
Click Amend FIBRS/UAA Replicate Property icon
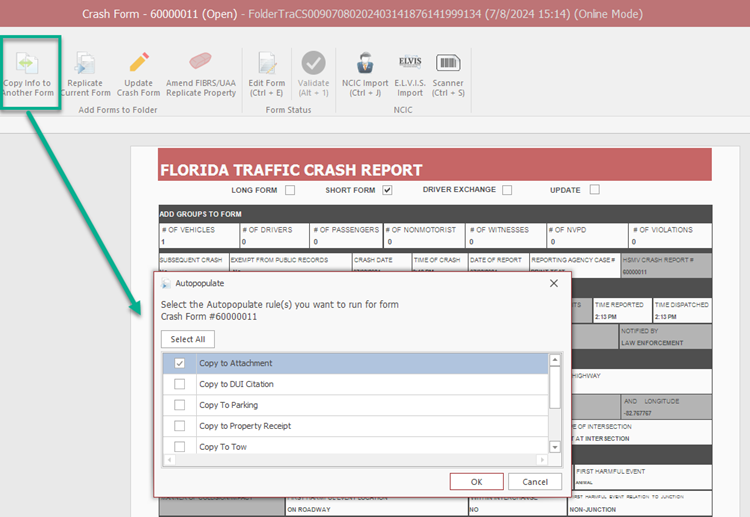[200, 62]
